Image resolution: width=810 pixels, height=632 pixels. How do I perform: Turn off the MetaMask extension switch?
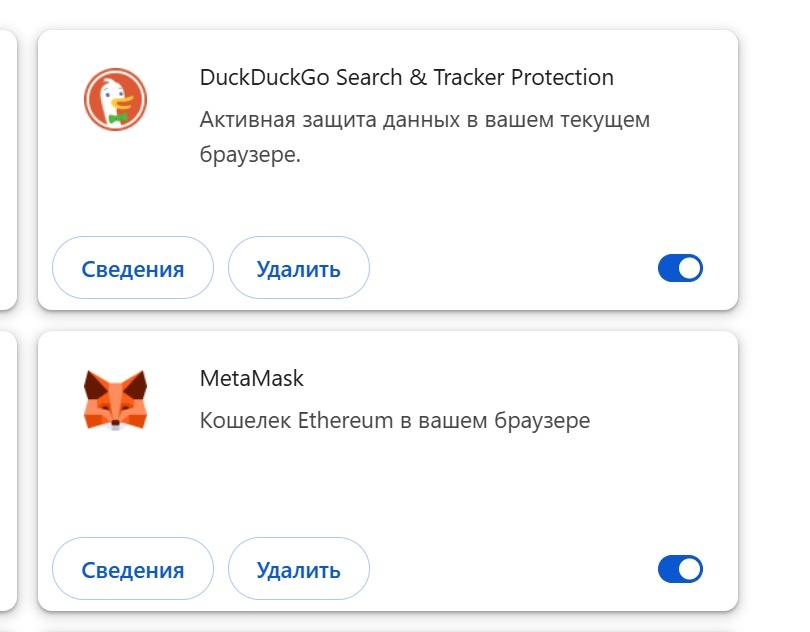(680, 569)
